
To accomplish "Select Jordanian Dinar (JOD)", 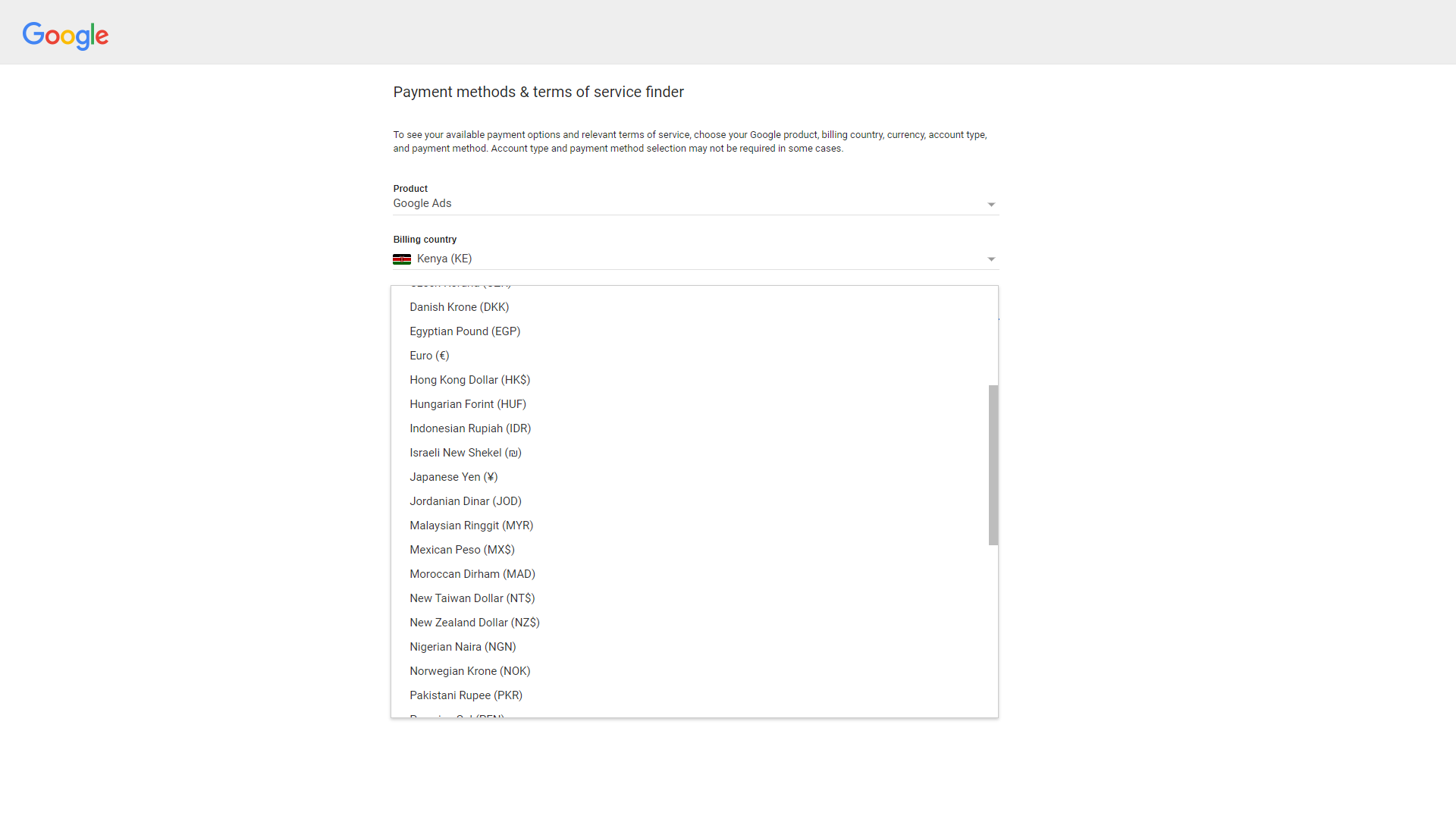I will [x=466, y=501].
